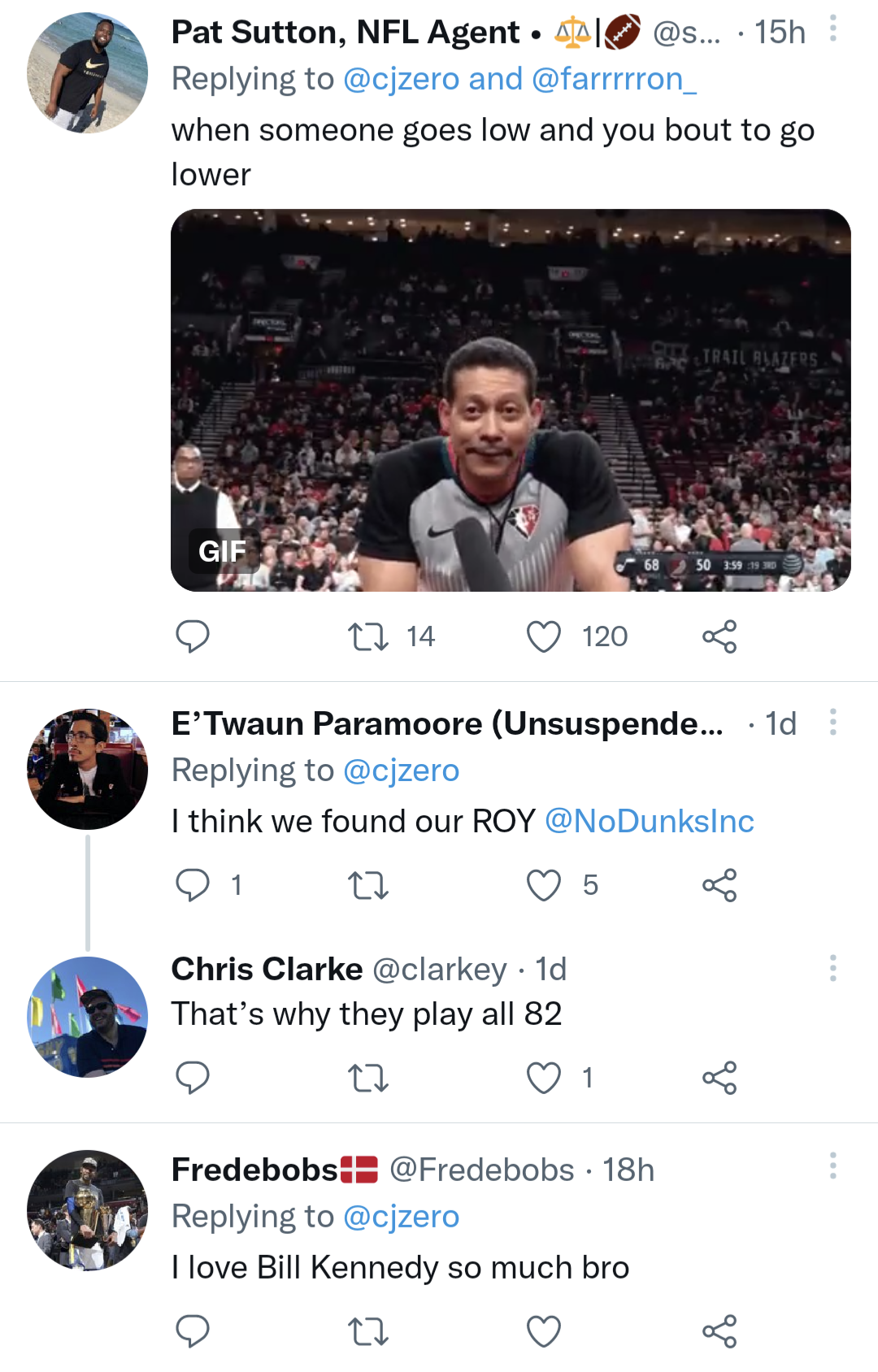Like E'Twaun Paramoore's ROY tweet

pos(544,885)
